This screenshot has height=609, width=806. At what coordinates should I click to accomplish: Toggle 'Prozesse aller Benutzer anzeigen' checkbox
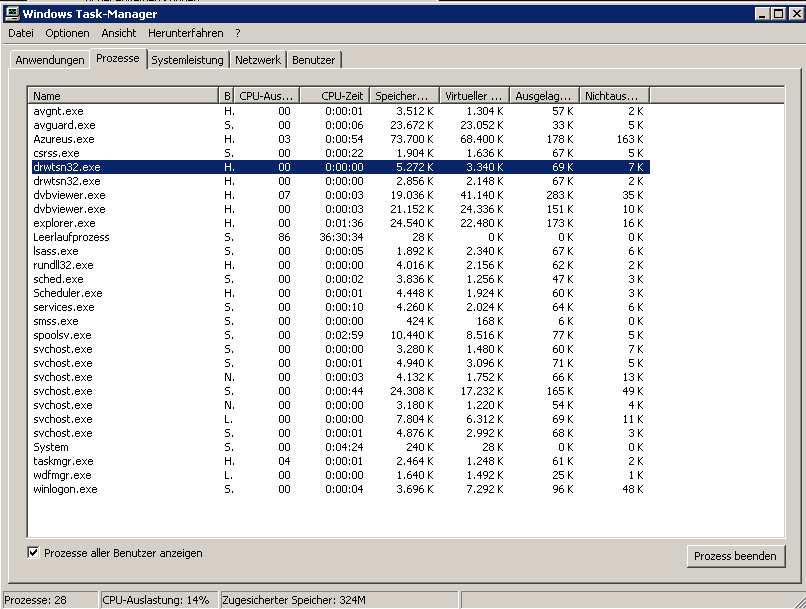click(x=33, y=552)
